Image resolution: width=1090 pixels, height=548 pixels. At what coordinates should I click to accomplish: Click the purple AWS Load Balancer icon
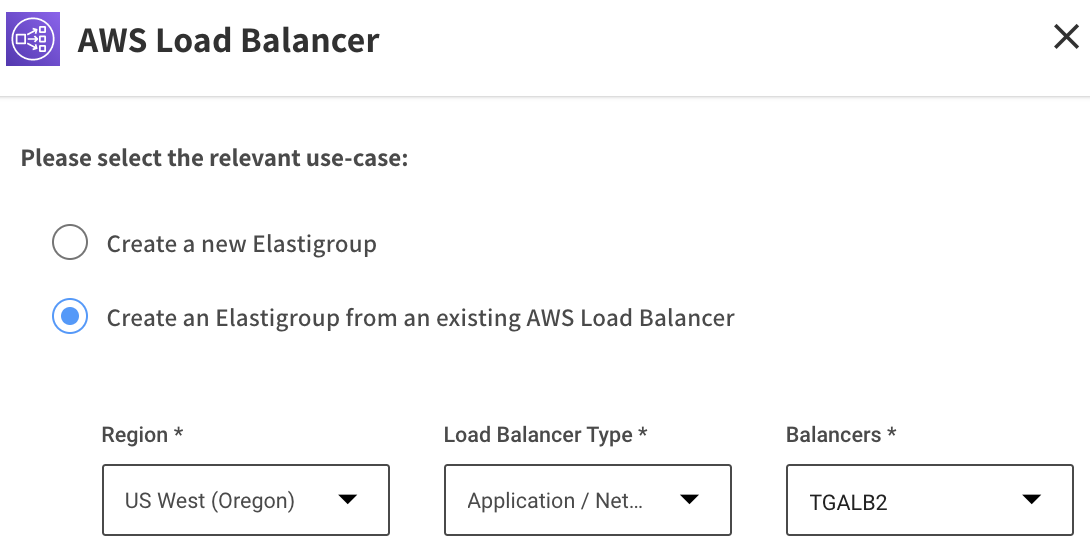pyautogui.click(x=33, y=40)
